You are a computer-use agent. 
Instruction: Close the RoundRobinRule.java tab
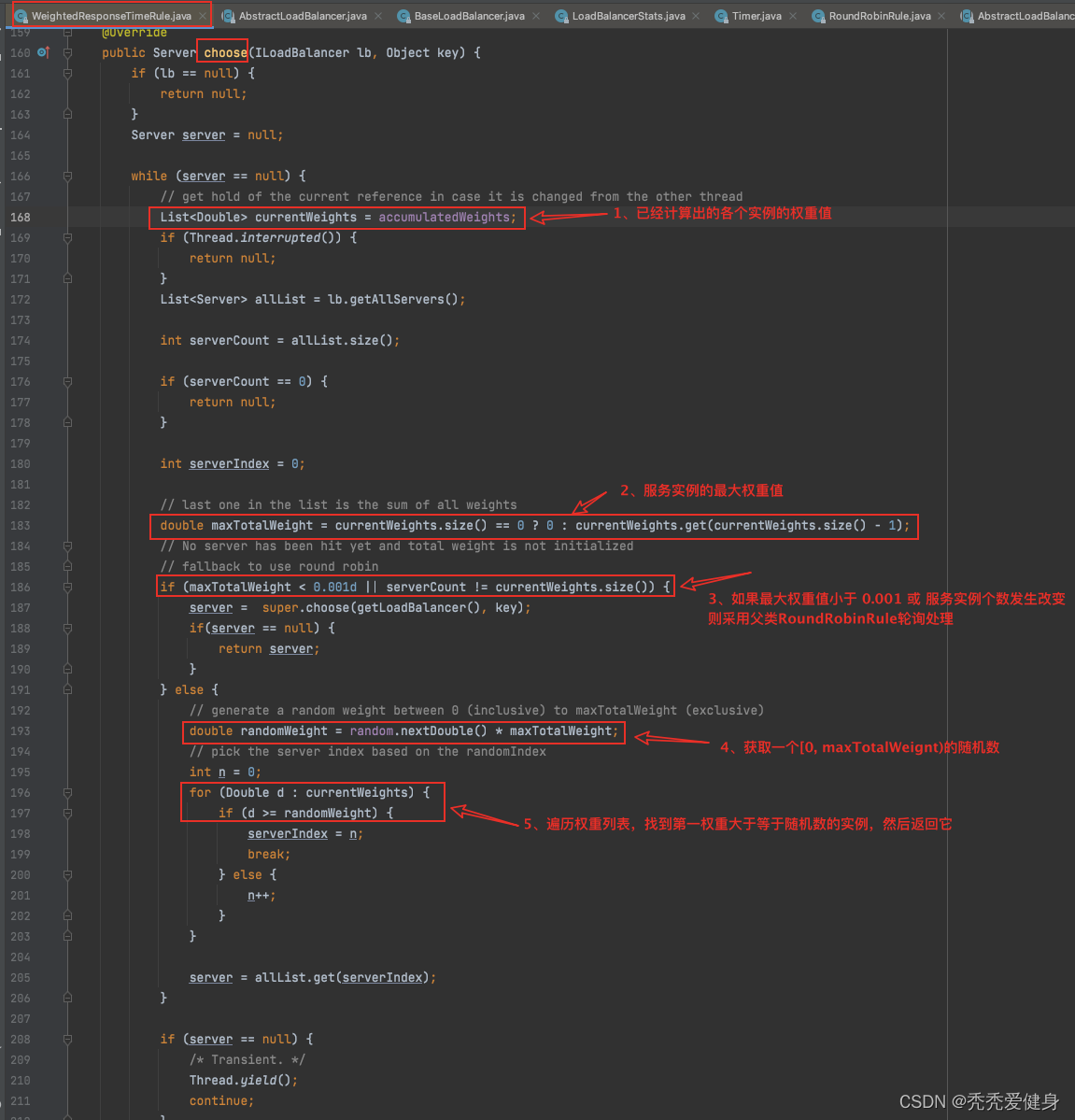tap(941, 16)
